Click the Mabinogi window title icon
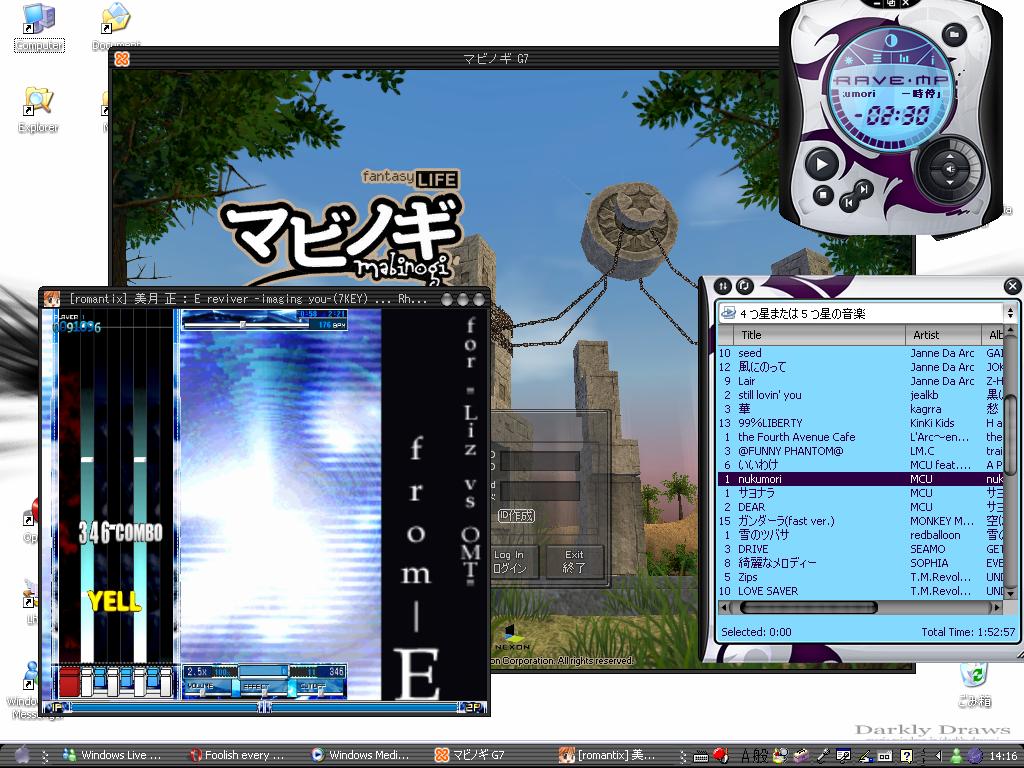Viewport: 1024px width, 768px height. point(122,59)
